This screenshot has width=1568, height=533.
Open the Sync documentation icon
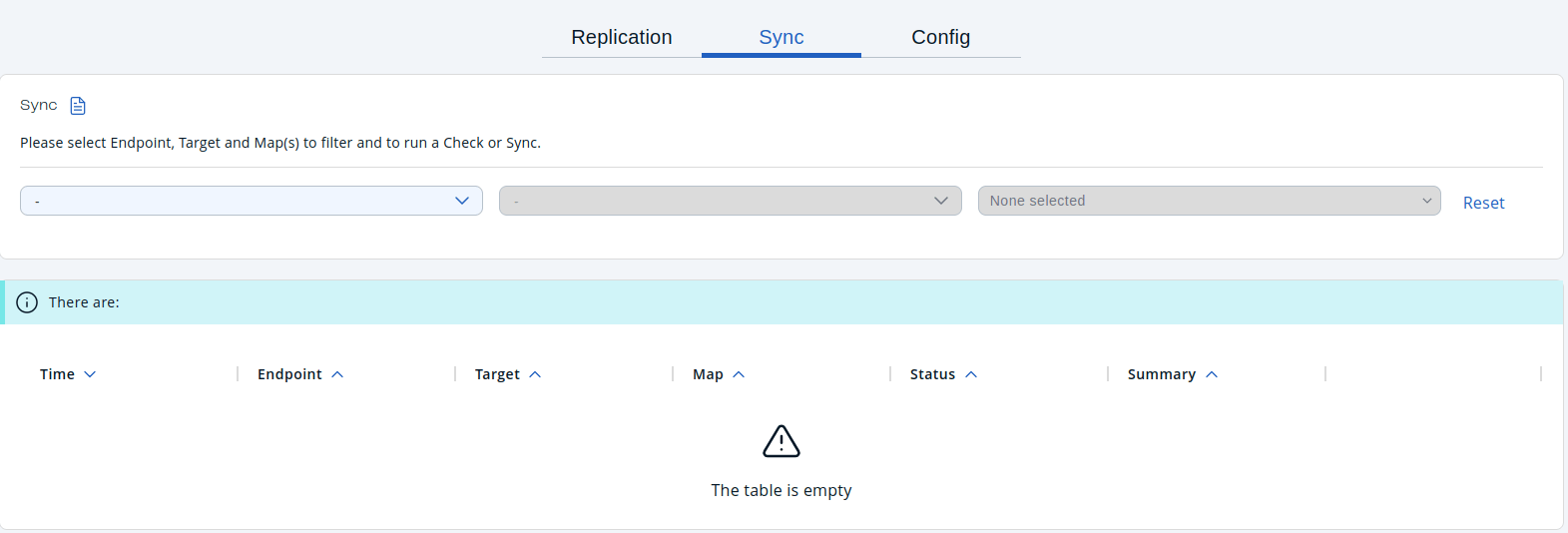[x=78, y=106]
